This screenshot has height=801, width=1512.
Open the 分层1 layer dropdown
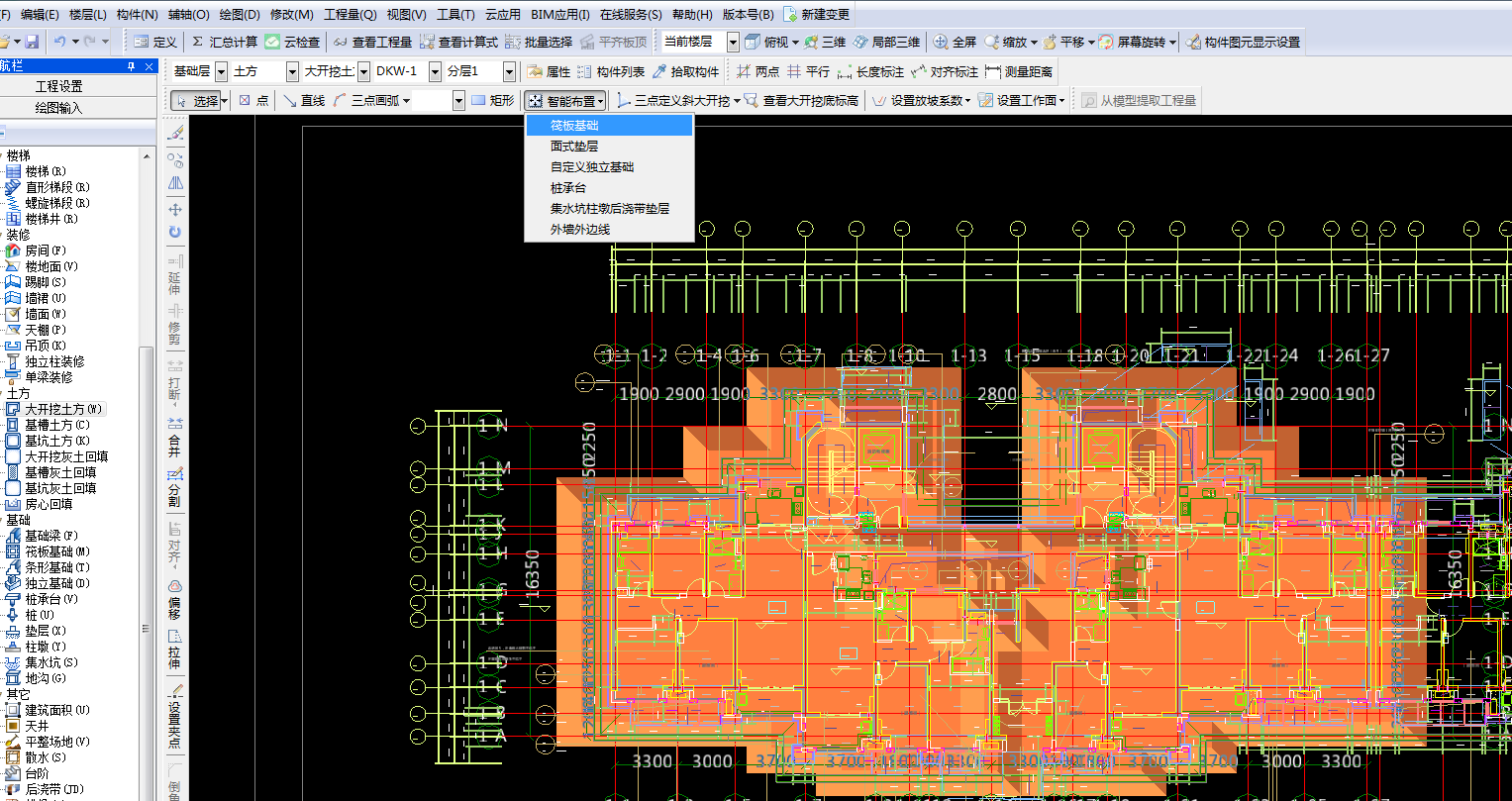(509, 71)
